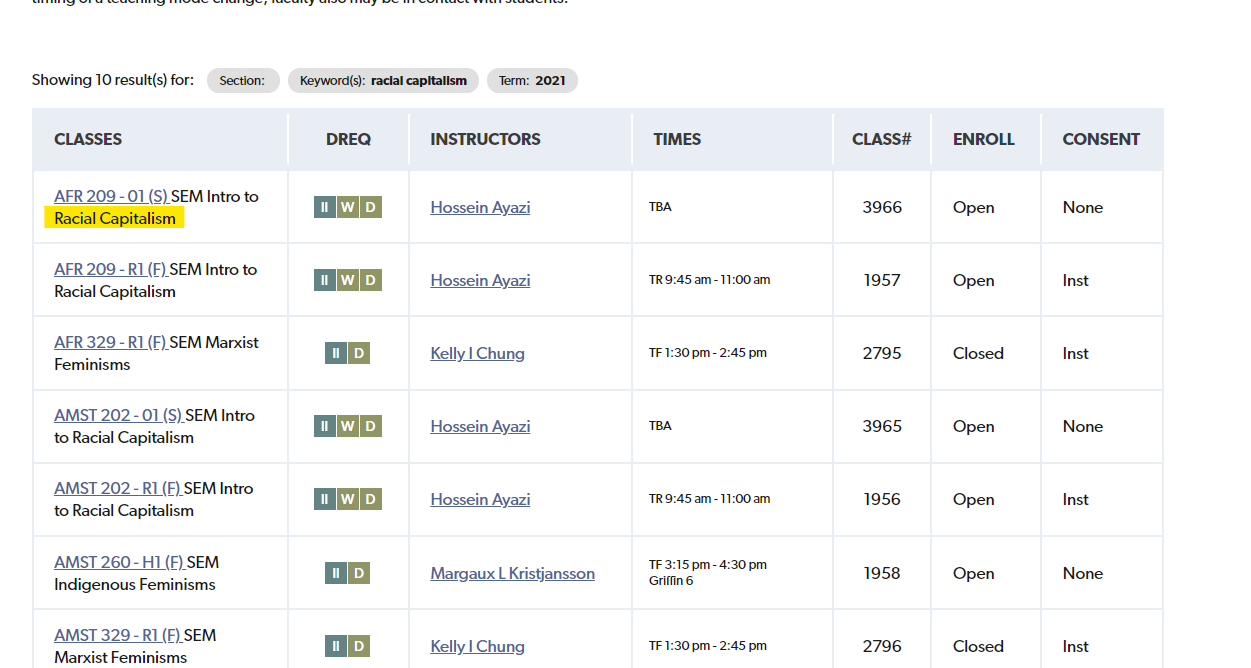The width and height of the screenshot is (1251, 668).
Task: Open Kelly I Chung link in AFR 329 row
Action: pyautogui.click(x=477, y=353)
